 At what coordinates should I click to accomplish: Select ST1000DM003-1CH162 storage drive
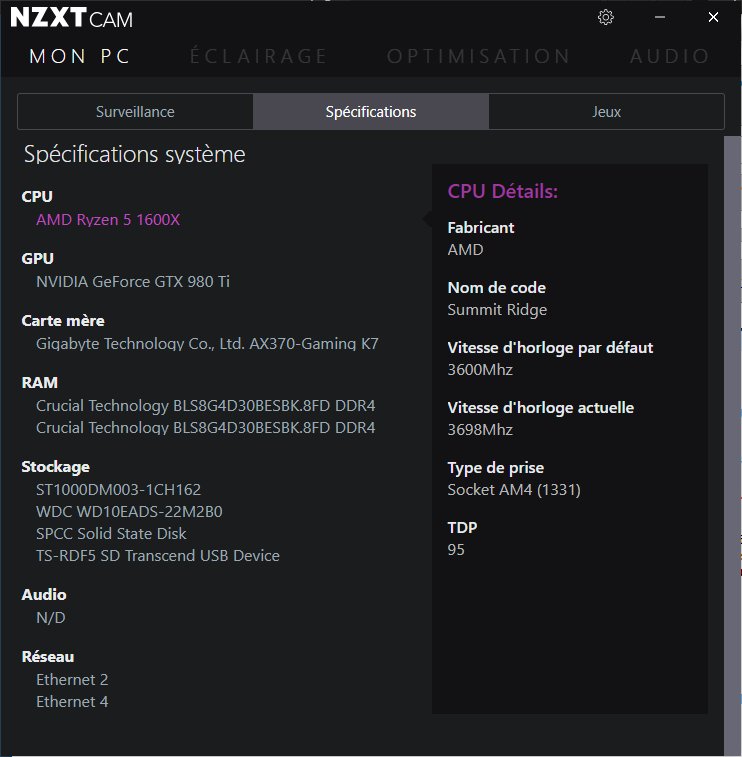click(118, 490)
